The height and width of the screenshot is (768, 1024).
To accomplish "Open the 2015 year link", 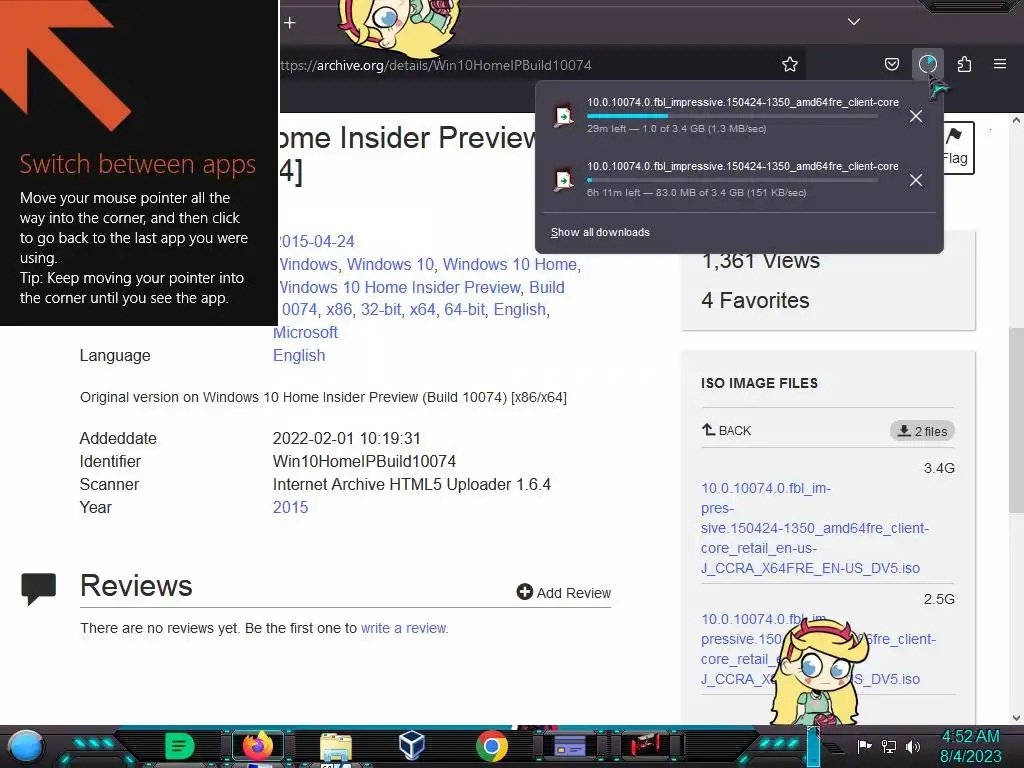I will click(x=291, y=507).
